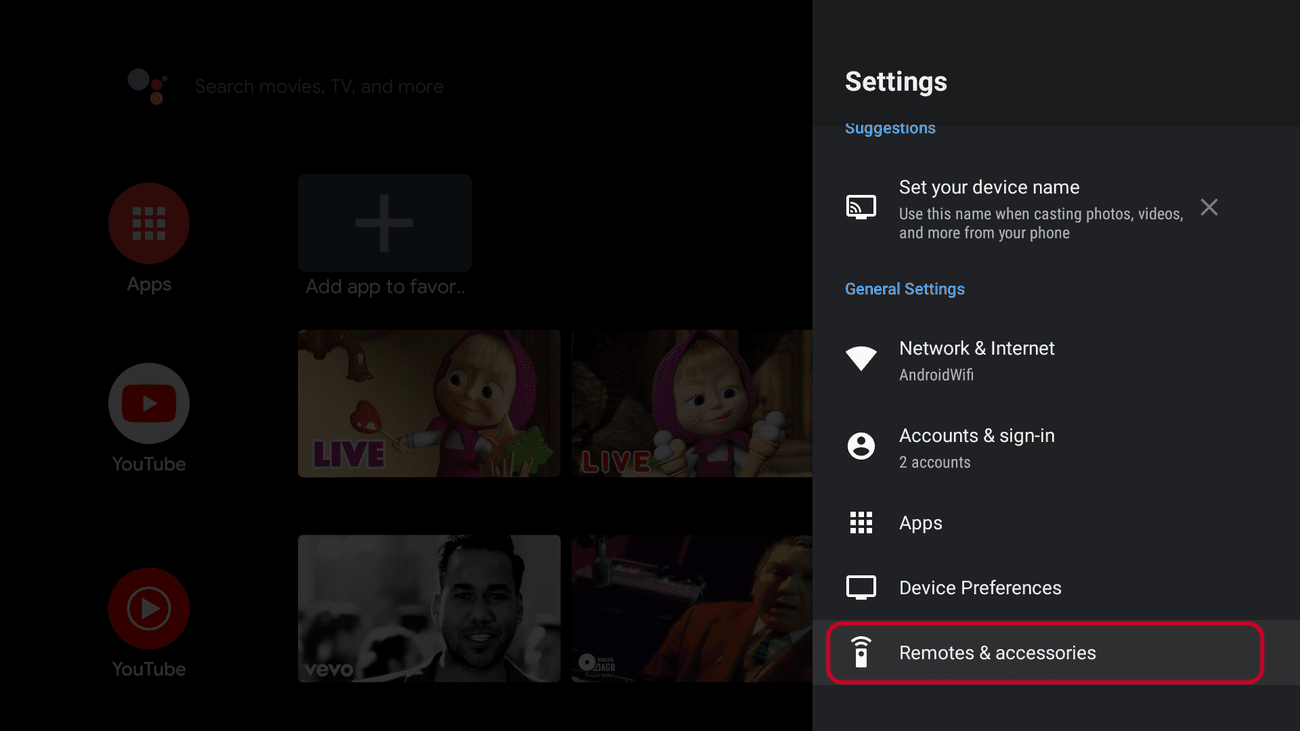Open the Device Preferences monitor icon

861,587
